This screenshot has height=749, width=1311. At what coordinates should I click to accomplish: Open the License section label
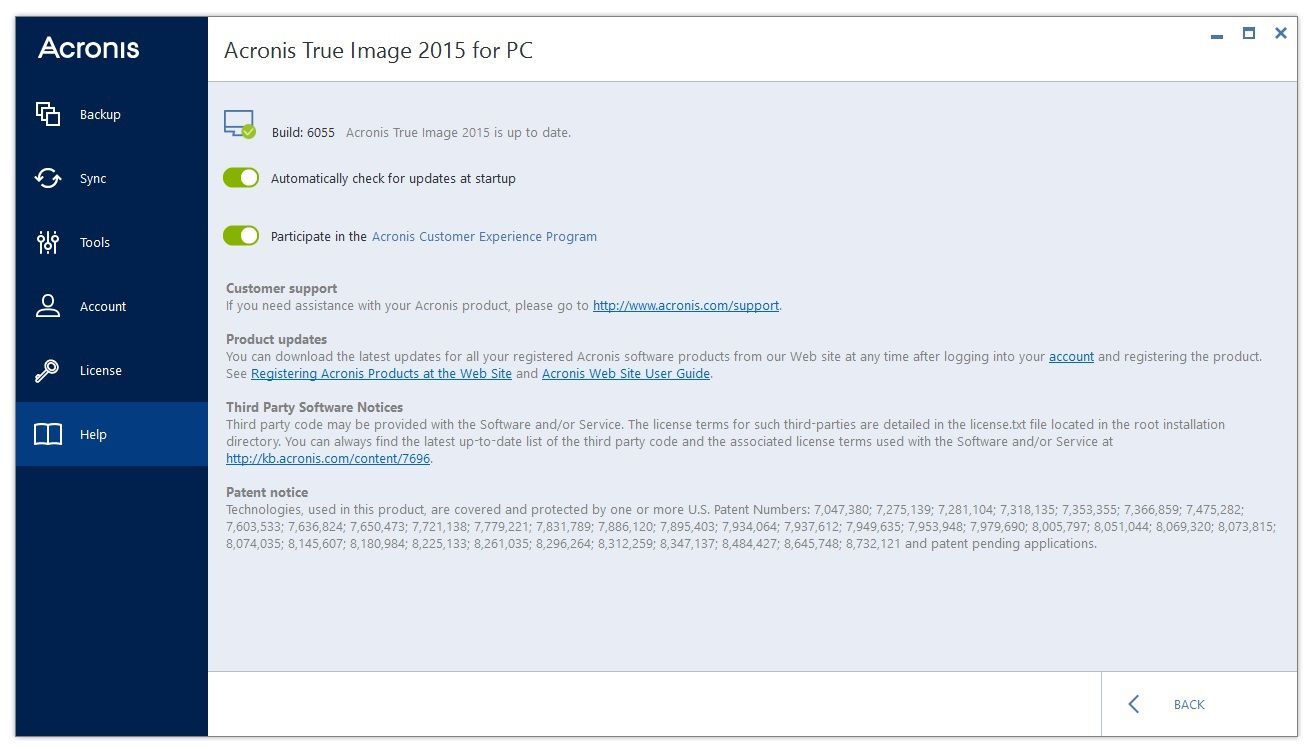101,371
